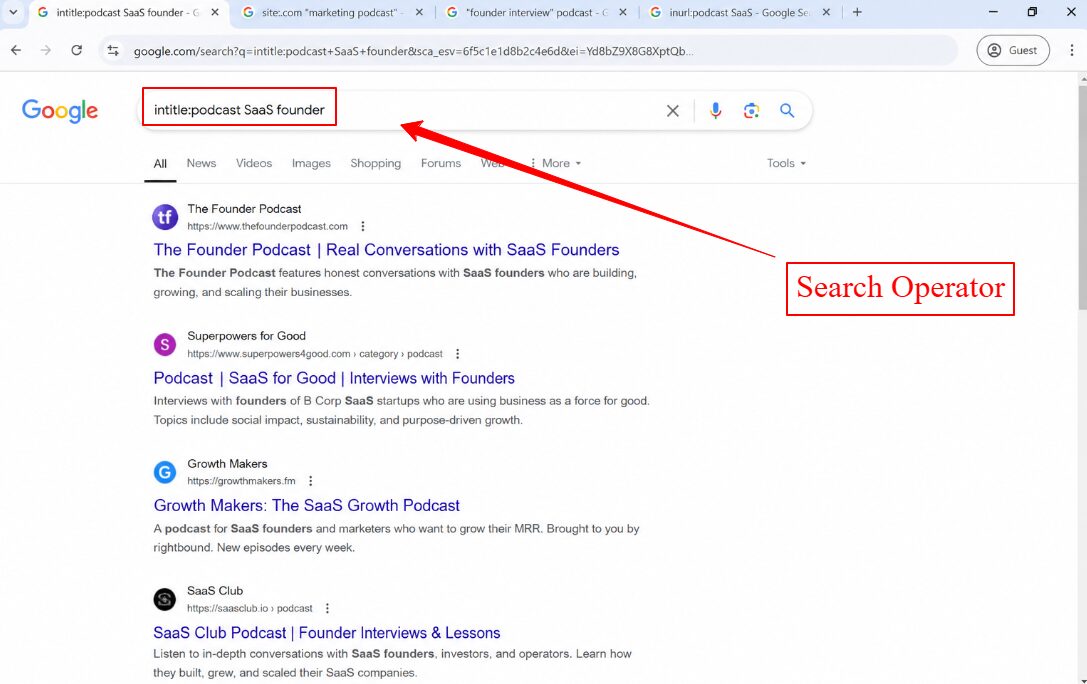Click the address bar URL

[413, 51]
